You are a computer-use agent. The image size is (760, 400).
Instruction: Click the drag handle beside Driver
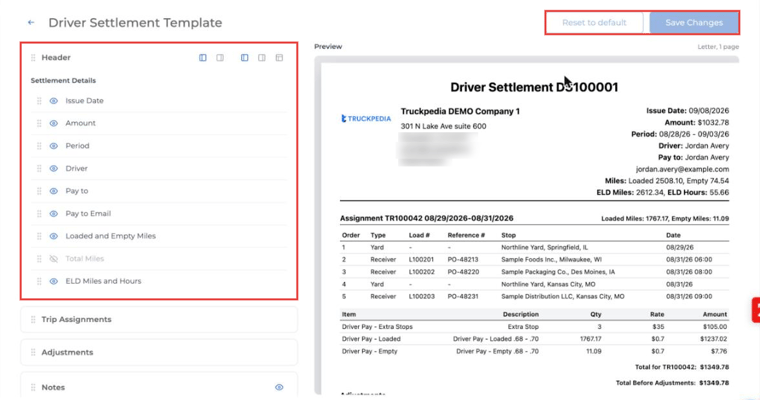pos(39,168)
